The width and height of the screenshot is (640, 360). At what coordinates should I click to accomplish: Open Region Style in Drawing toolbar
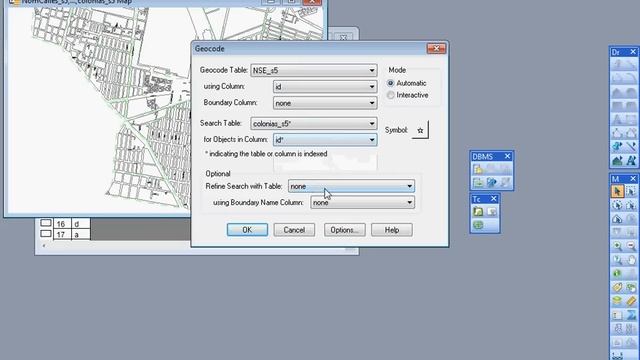click(617, 161)
